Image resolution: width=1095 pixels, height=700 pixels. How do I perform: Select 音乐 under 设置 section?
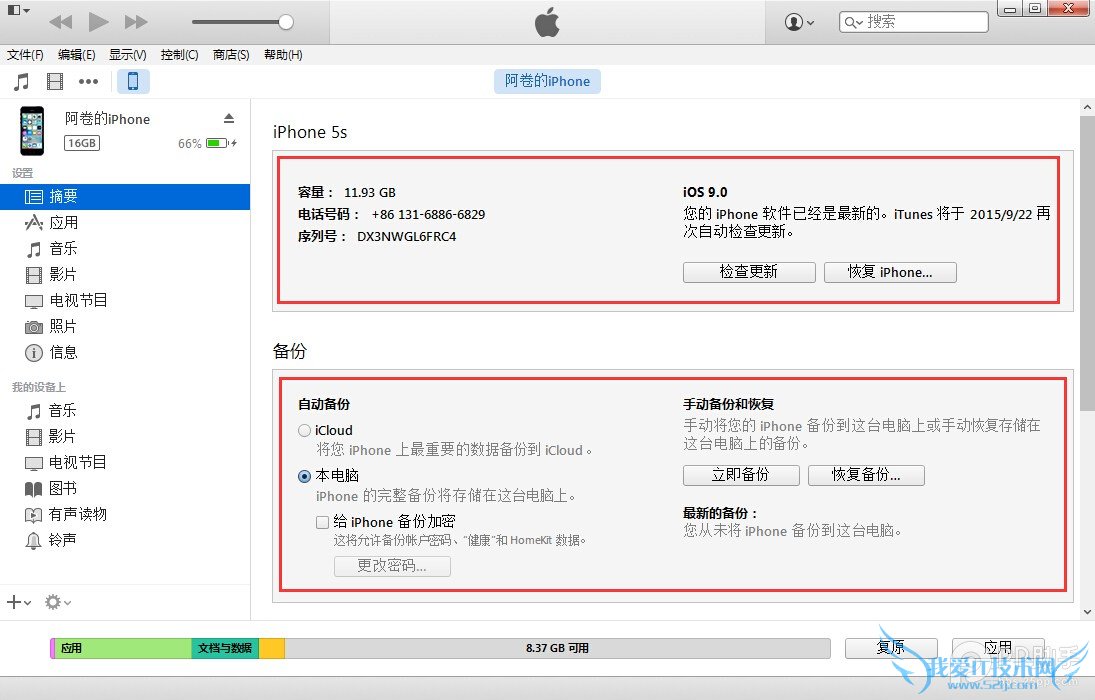click(125, 249)
